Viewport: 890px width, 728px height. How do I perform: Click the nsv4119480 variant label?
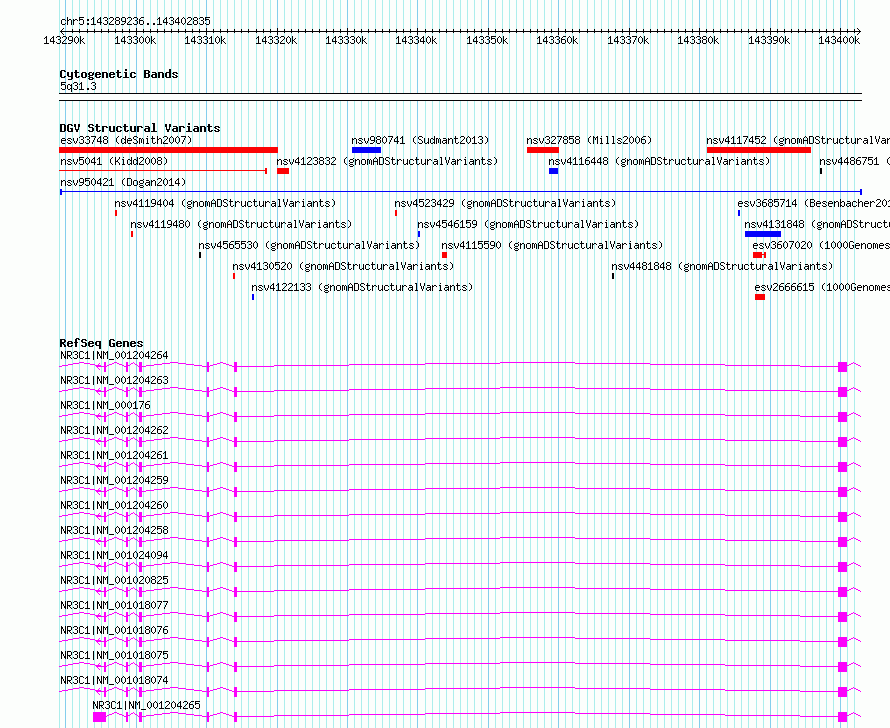click(x=241, y=224)
